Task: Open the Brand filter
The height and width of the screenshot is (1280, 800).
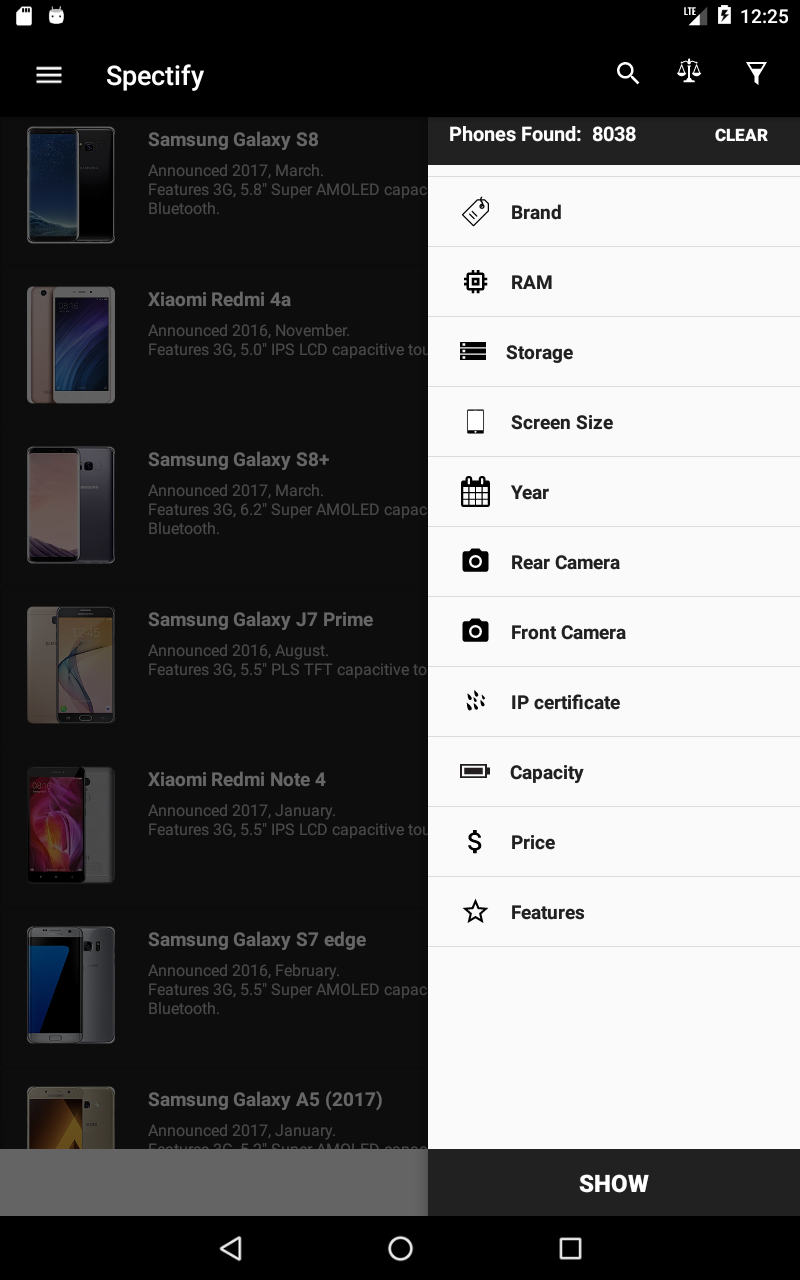Action: click(614, 212)
